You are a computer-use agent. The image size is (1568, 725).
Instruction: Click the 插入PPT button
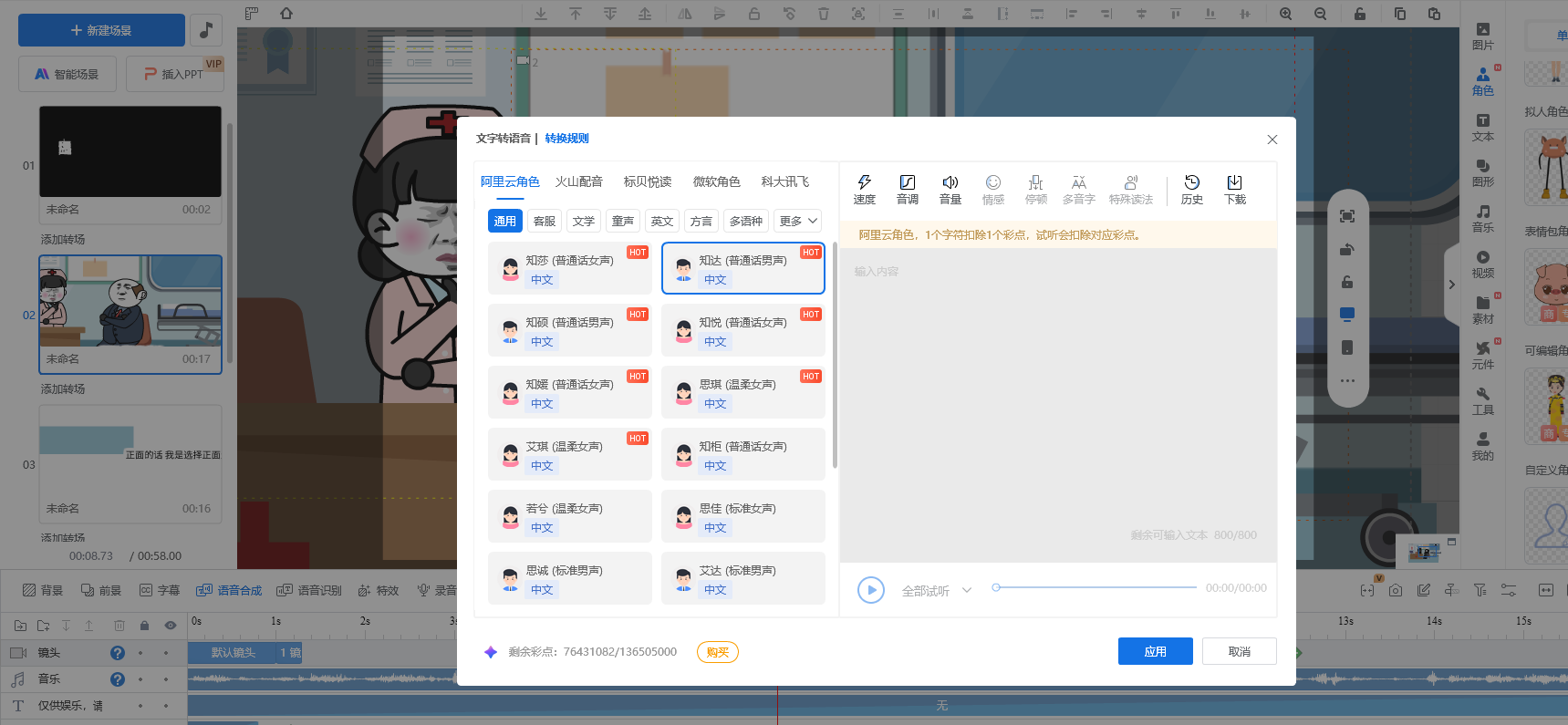(174, 74)
